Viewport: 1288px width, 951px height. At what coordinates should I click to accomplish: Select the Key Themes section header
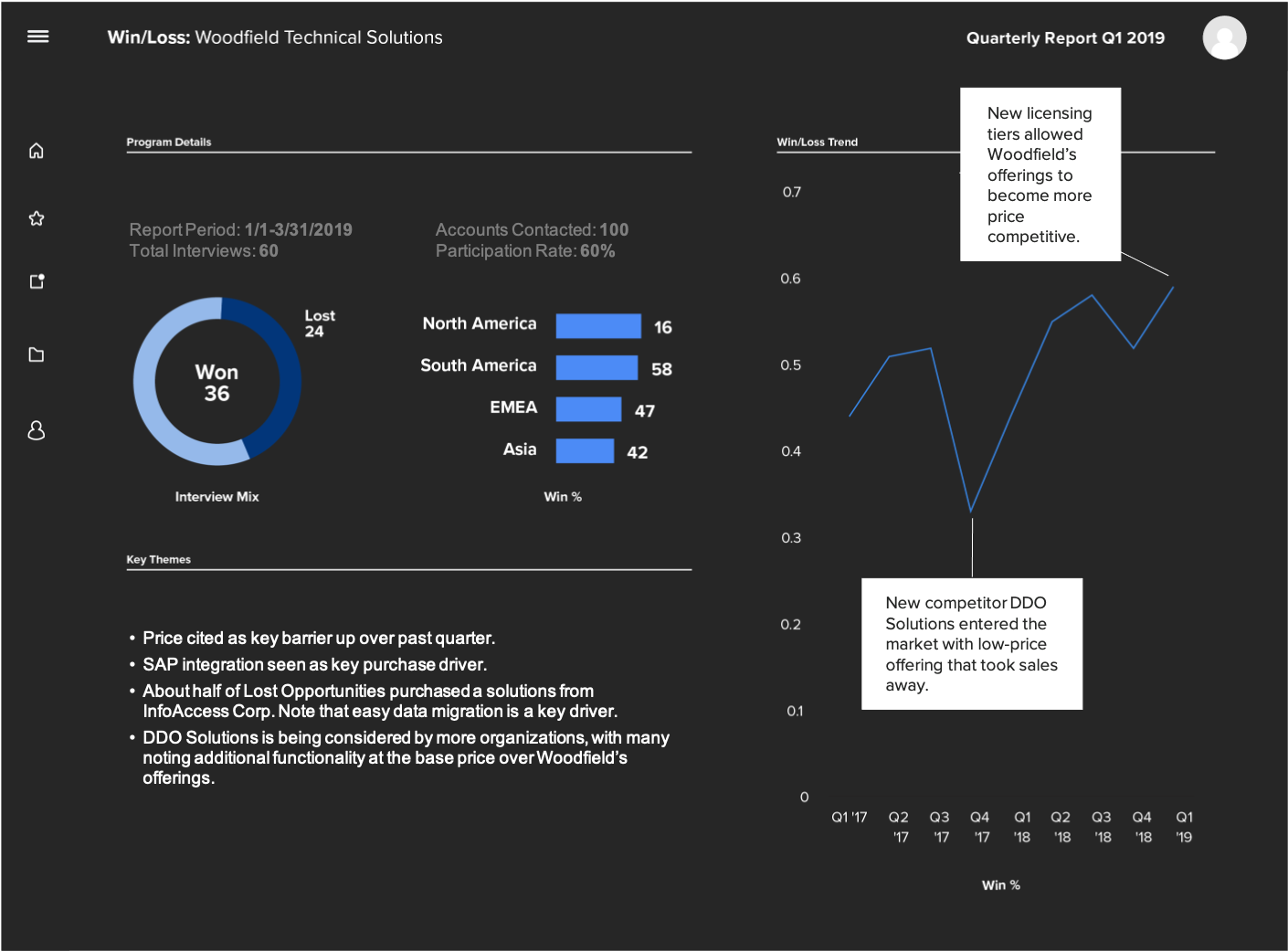click(159, 559)
